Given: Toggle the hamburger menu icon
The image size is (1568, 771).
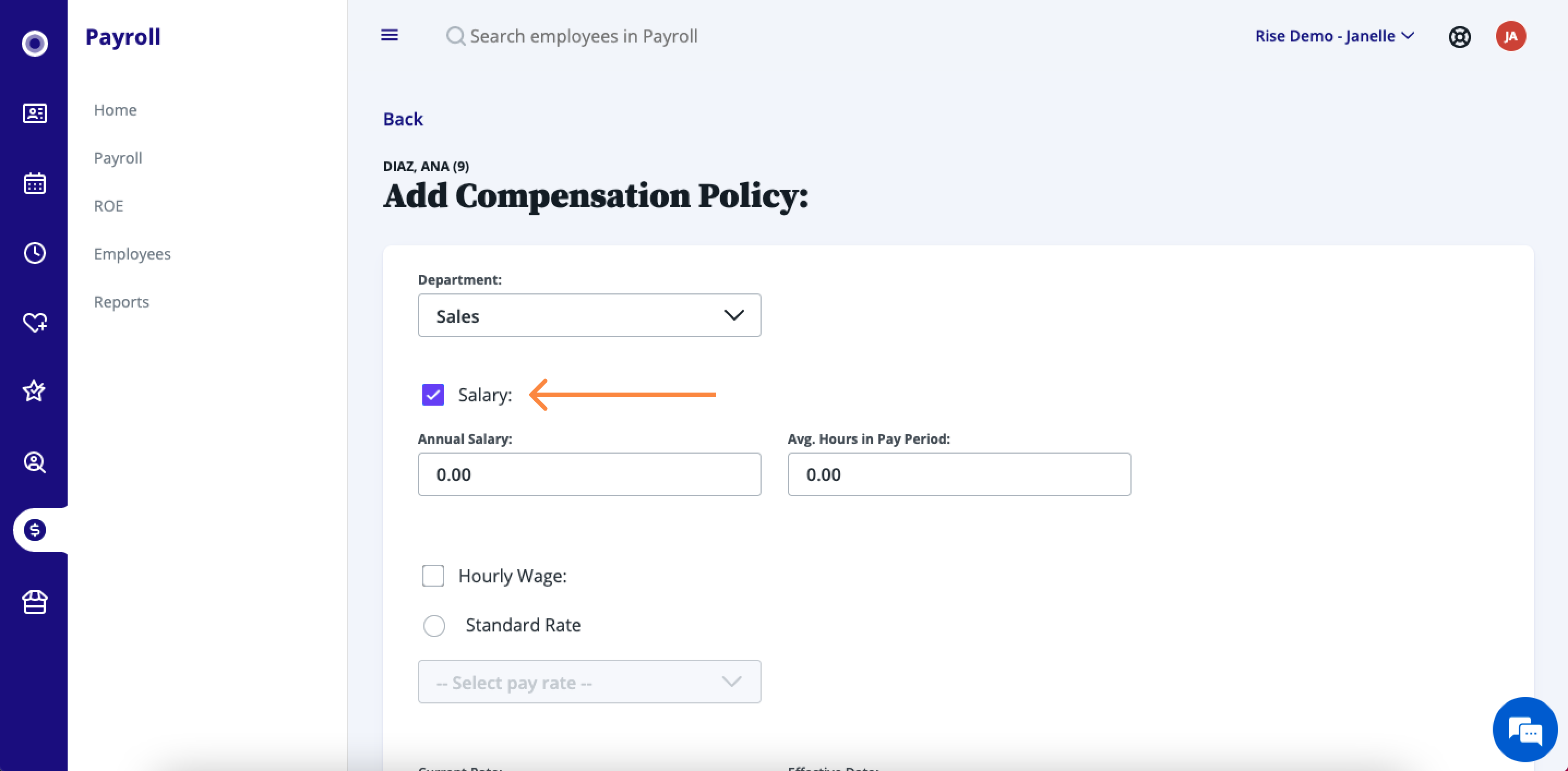Looking at the screenshot, I should click(x=390, y=35).
